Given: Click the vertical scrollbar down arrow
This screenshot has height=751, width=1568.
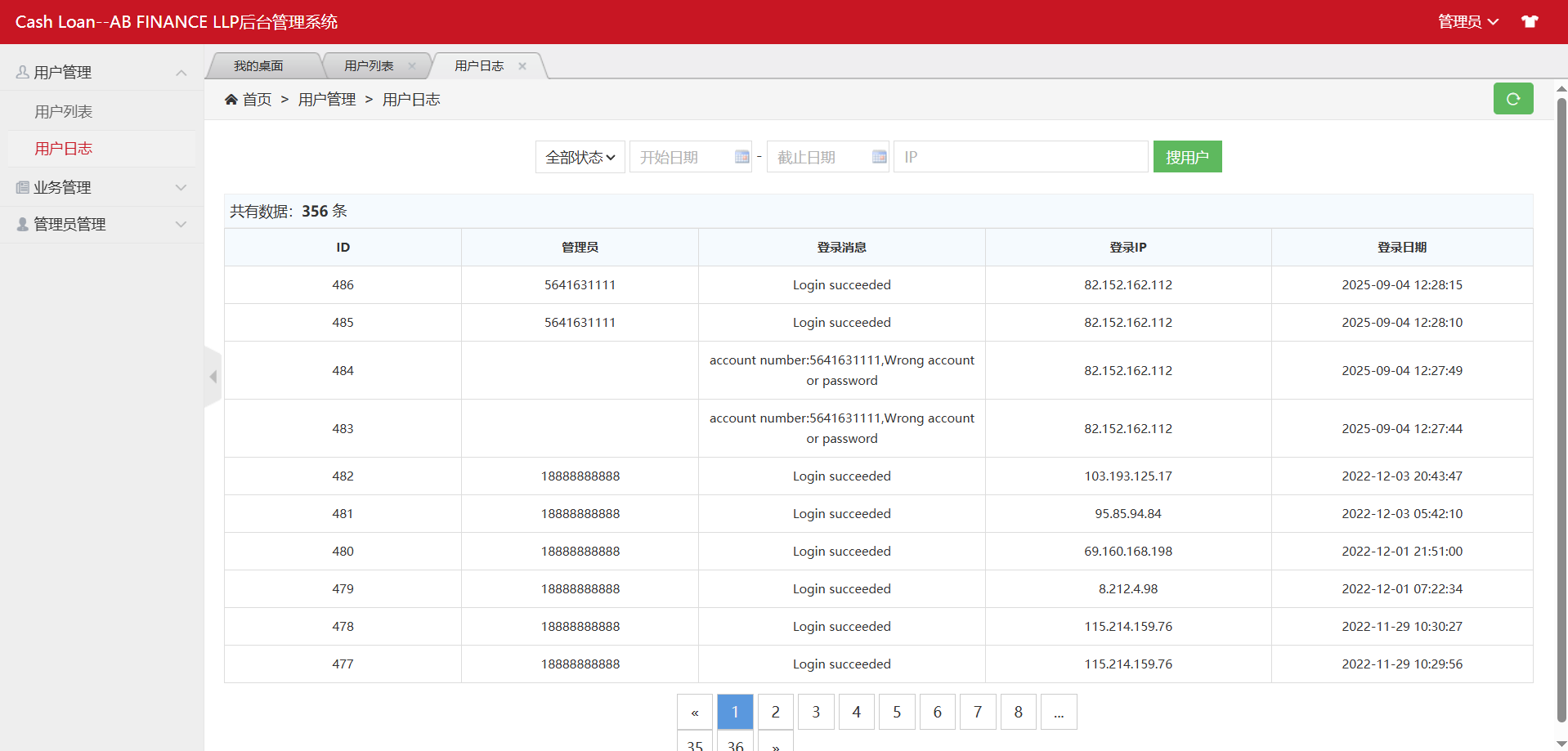Looking at the screenshot, I should point(1561,743).
